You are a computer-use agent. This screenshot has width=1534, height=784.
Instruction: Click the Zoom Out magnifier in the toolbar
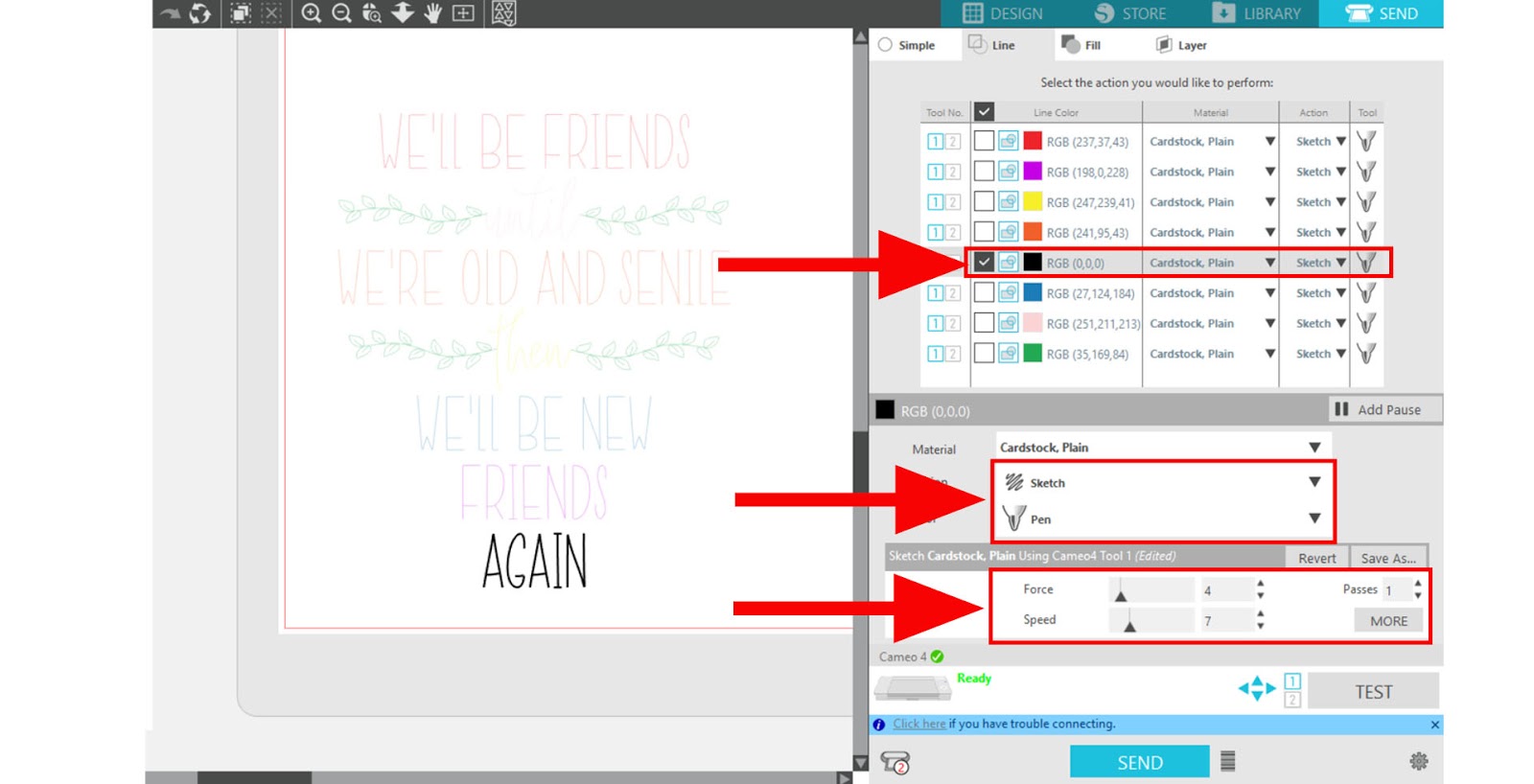point(341,13)
